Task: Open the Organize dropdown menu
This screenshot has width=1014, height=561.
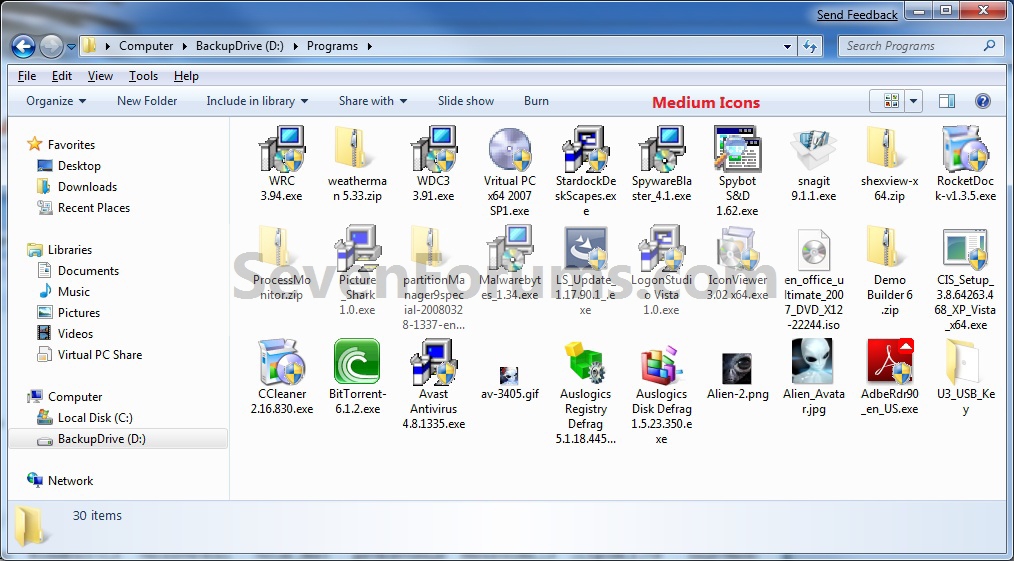Action: (x=56, y=101)
